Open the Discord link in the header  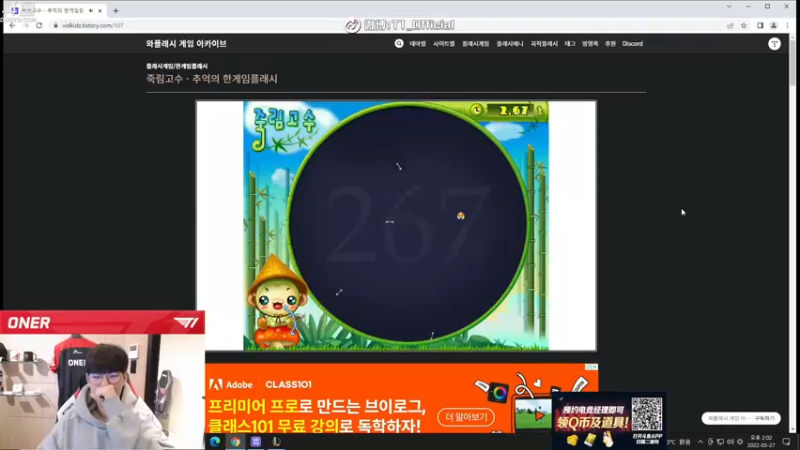(x=632, y=44)
